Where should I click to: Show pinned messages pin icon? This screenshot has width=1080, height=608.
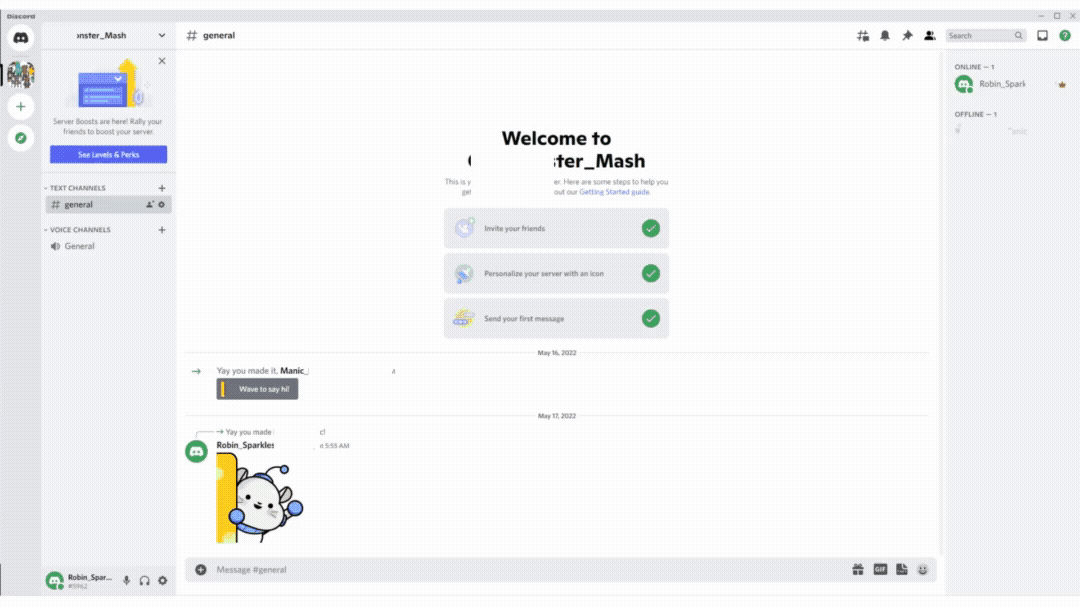pos(907,36)
